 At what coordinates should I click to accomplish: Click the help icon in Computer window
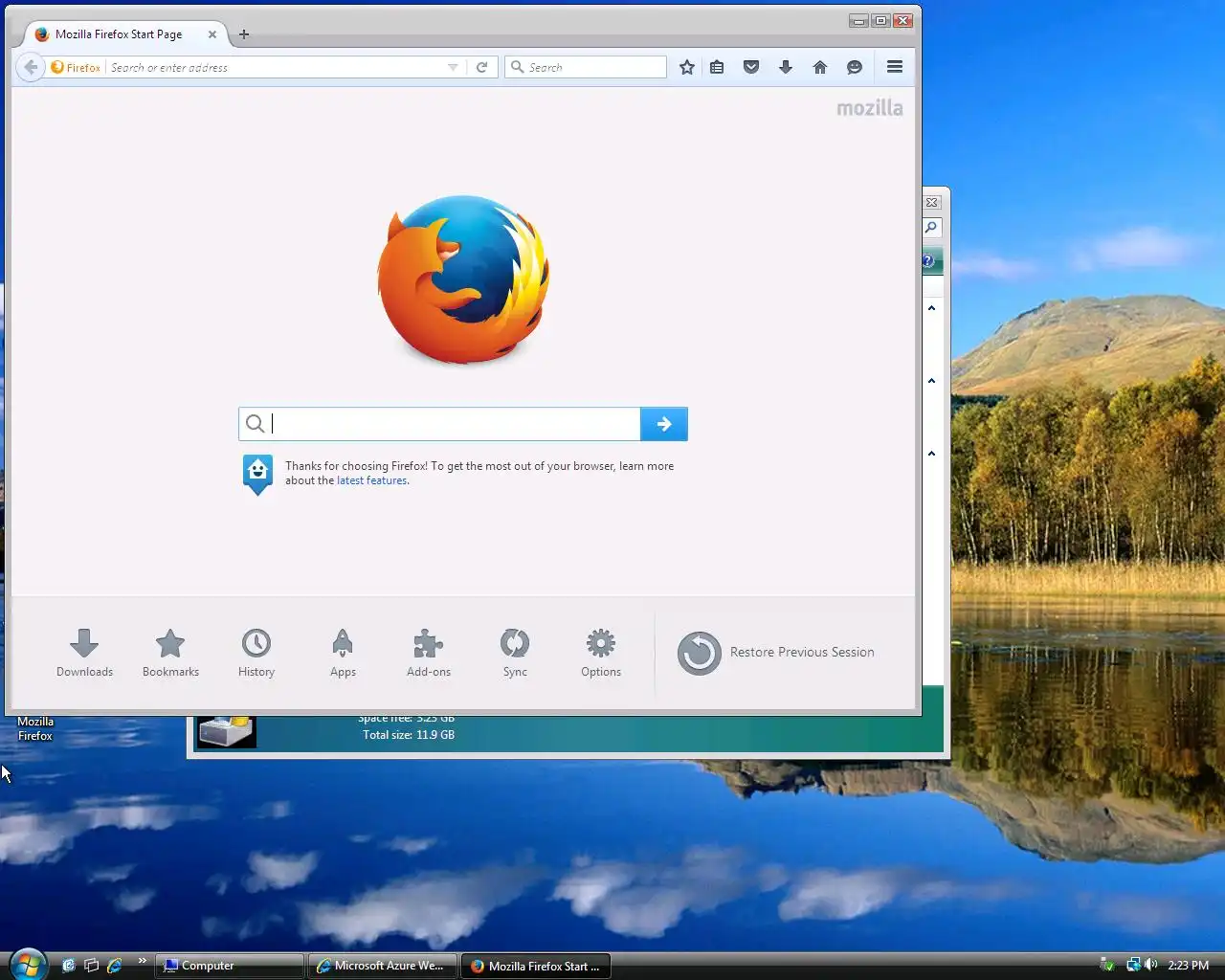[x=928, y=260]
